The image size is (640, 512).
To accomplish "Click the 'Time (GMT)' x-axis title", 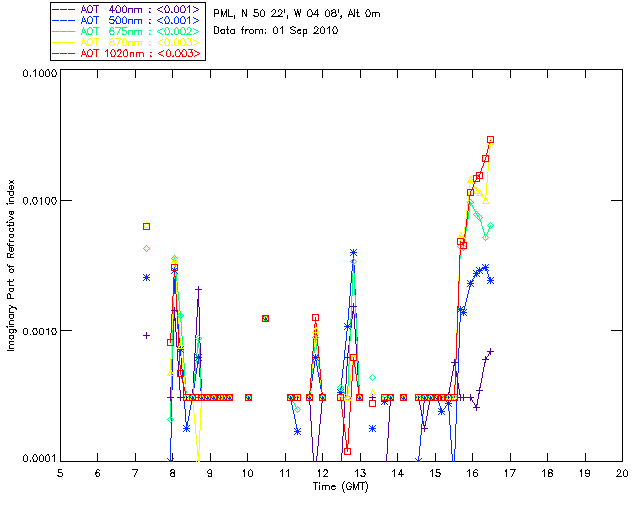I will (x=340, y=486).
